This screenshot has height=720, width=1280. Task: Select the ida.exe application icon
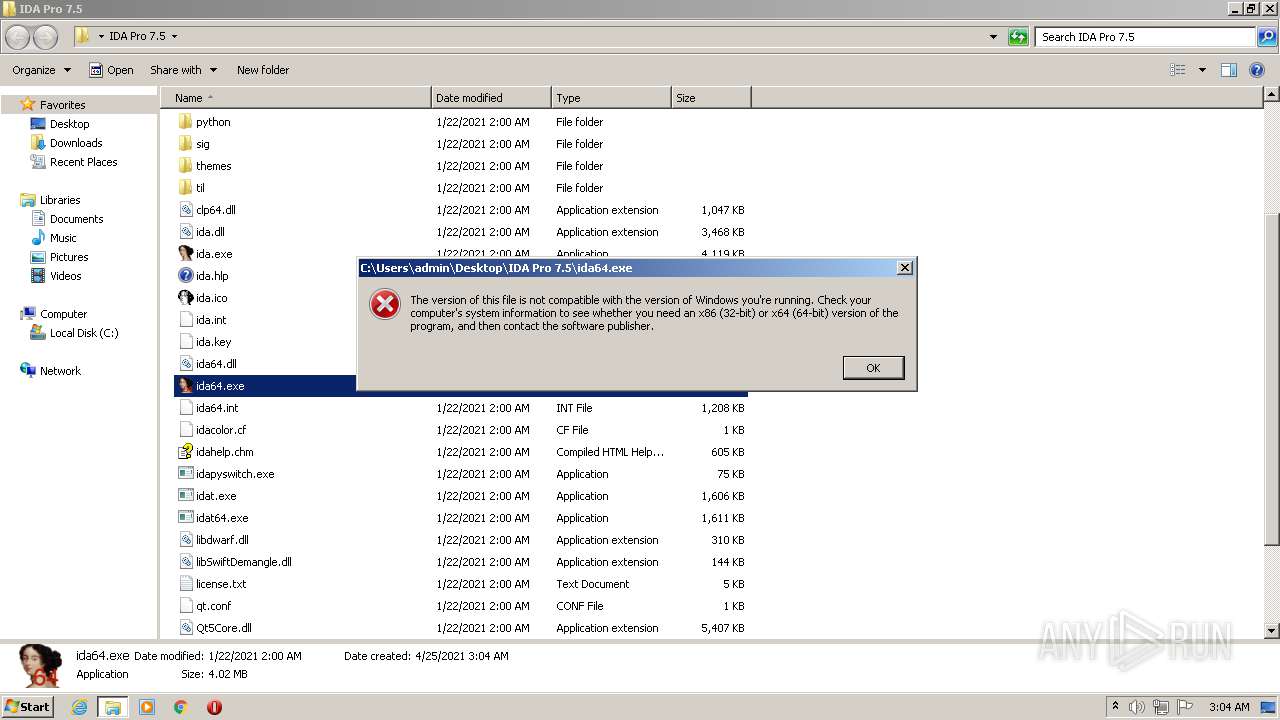[x=185, y=254]
